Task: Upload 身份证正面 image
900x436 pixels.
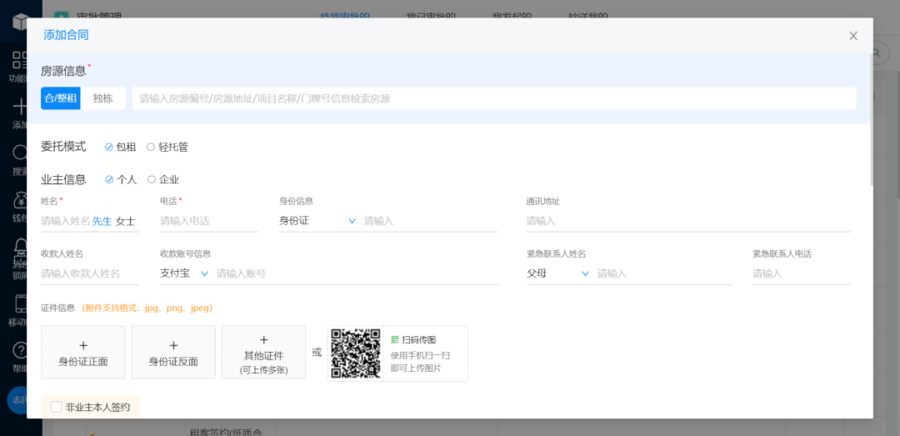Action: coord(83,352)
